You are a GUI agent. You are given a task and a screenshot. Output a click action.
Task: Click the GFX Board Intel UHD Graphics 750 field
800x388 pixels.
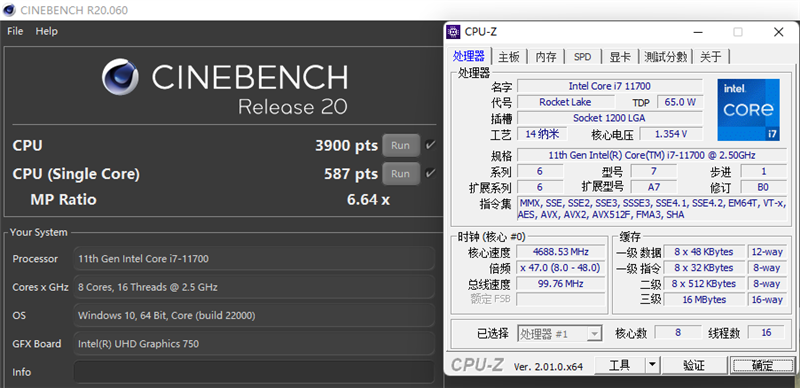pyautogui.click(x=254, y=344)
